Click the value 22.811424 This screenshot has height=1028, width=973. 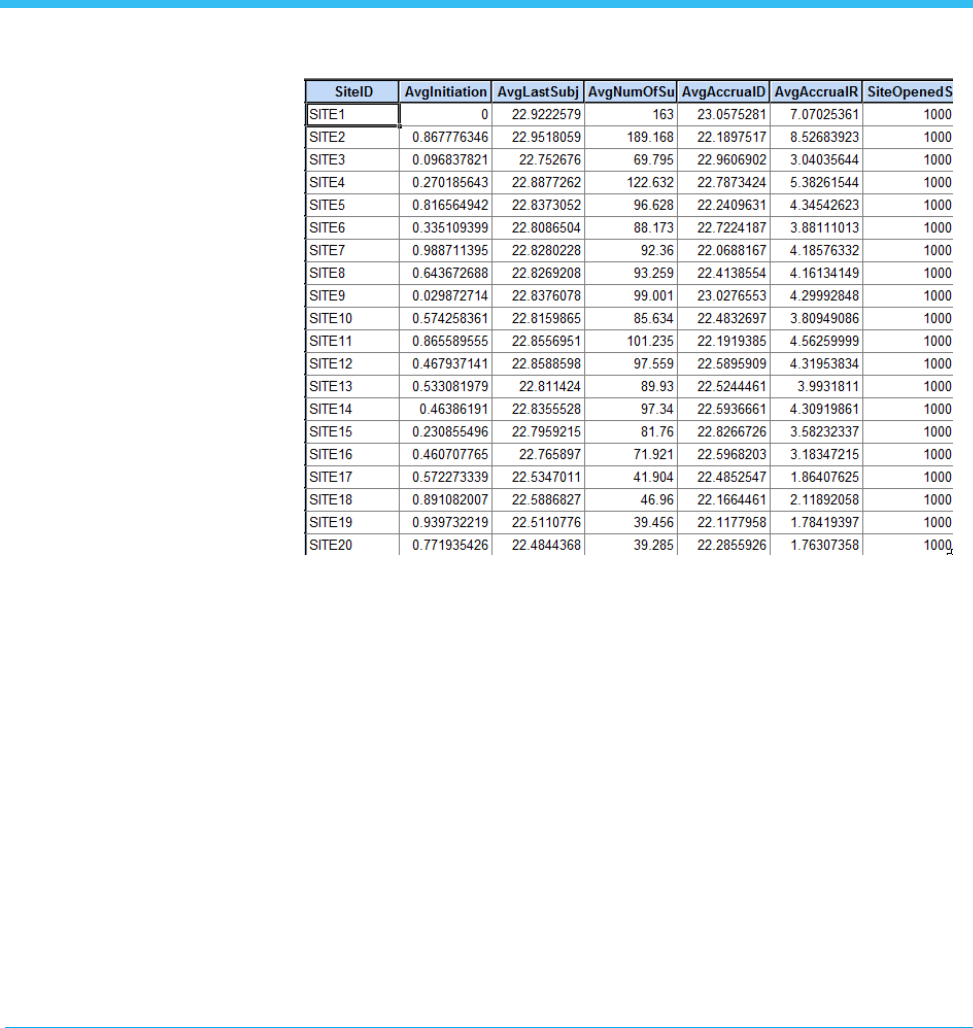(x=549, y=387)
